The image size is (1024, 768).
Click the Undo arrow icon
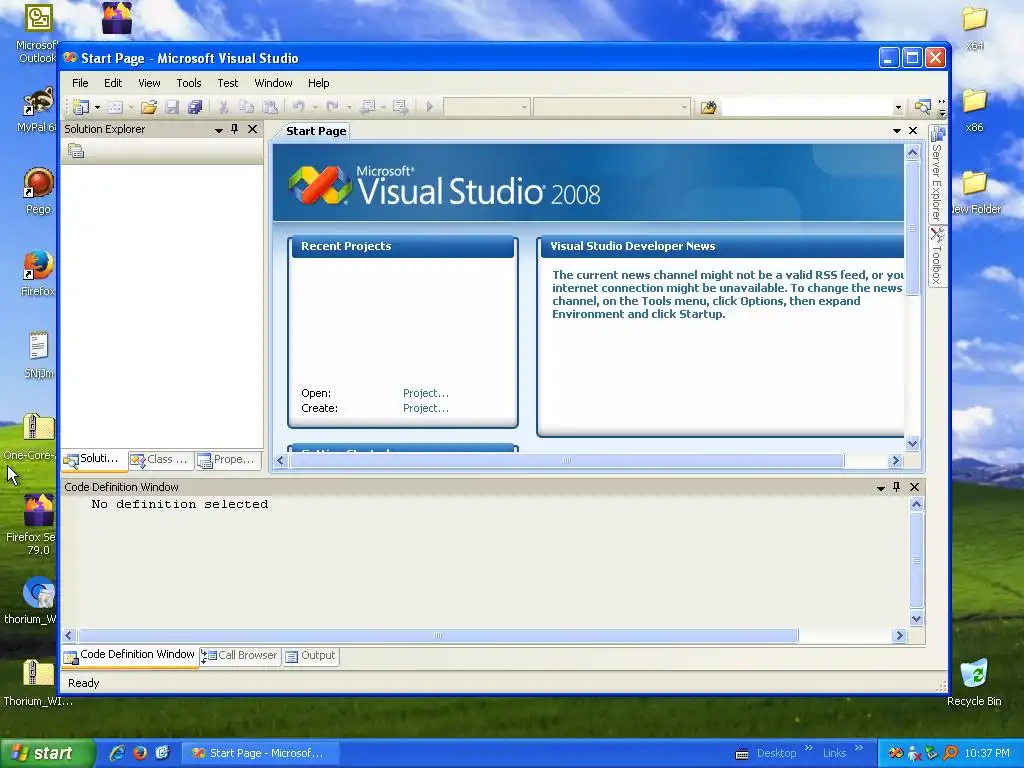click(298, 107)
